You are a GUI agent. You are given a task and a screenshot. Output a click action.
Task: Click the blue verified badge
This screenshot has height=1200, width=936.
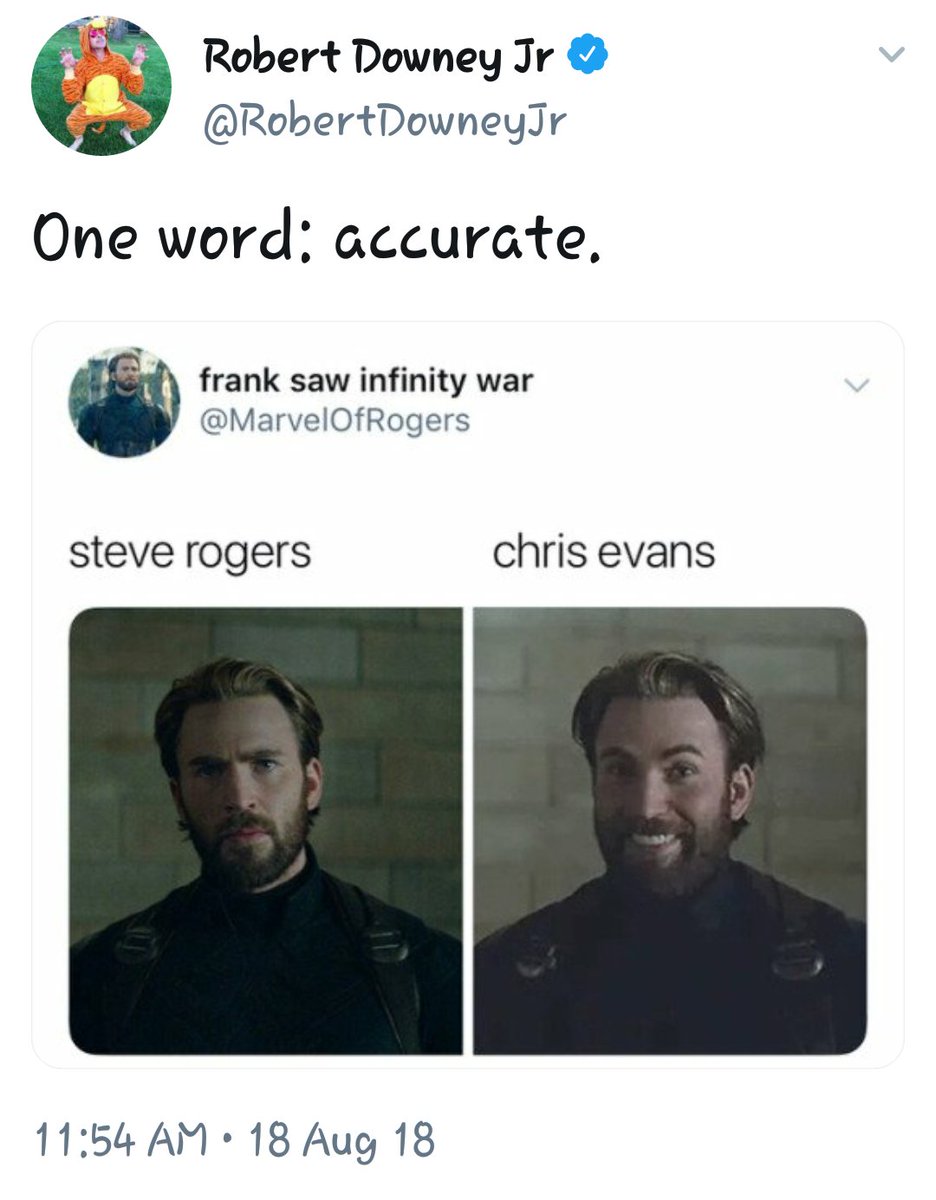589,58
